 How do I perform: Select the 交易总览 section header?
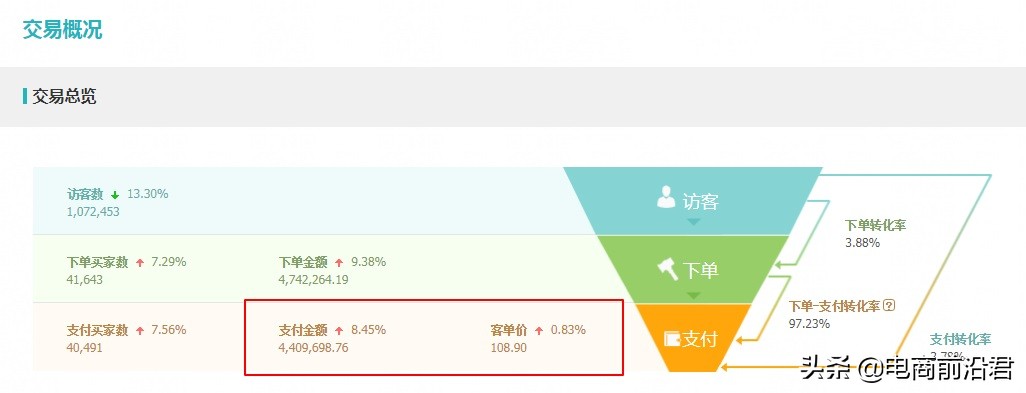click(64, 97)
